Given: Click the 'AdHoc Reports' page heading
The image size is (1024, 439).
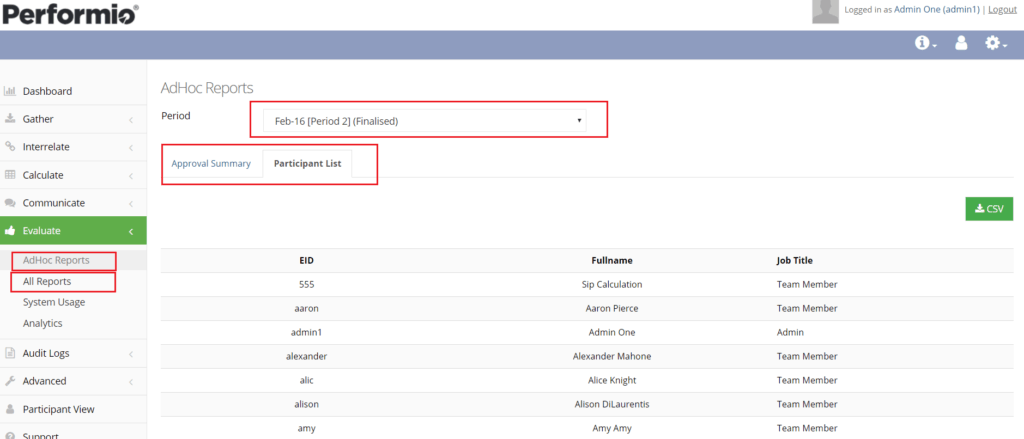Looking at the screenshot, I should [207, 88].
